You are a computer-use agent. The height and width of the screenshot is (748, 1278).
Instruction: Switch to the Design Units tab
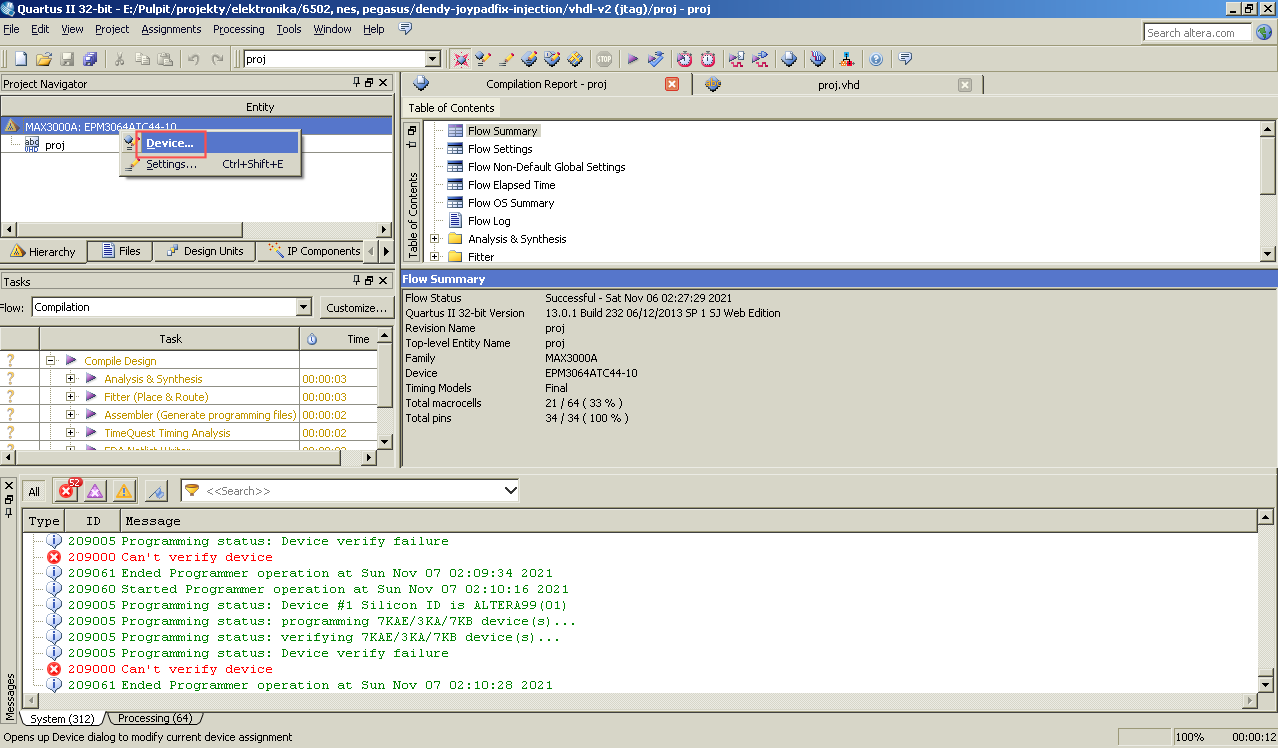[x=204, y=251]
